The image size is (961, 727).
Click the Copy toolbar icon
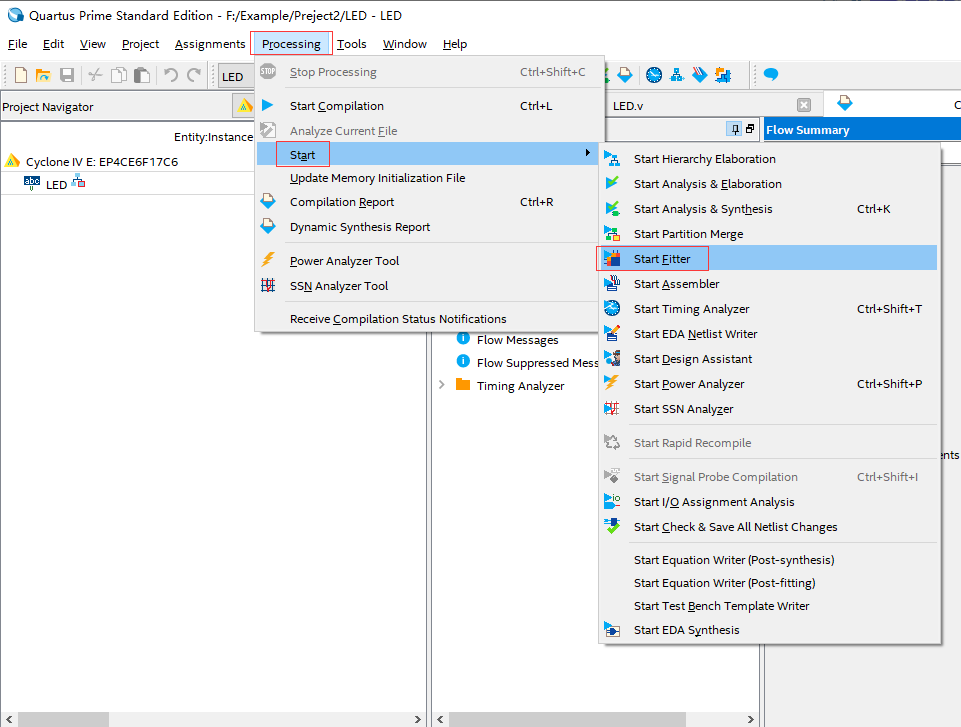point(118,75)
